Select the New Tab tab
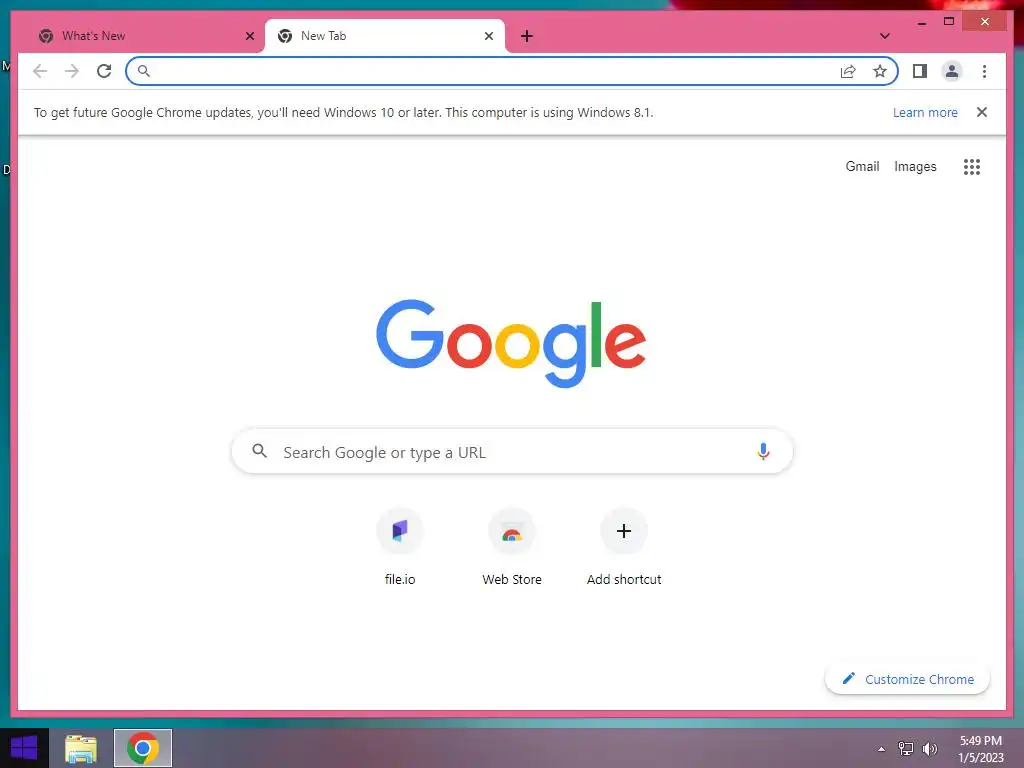 385,36
